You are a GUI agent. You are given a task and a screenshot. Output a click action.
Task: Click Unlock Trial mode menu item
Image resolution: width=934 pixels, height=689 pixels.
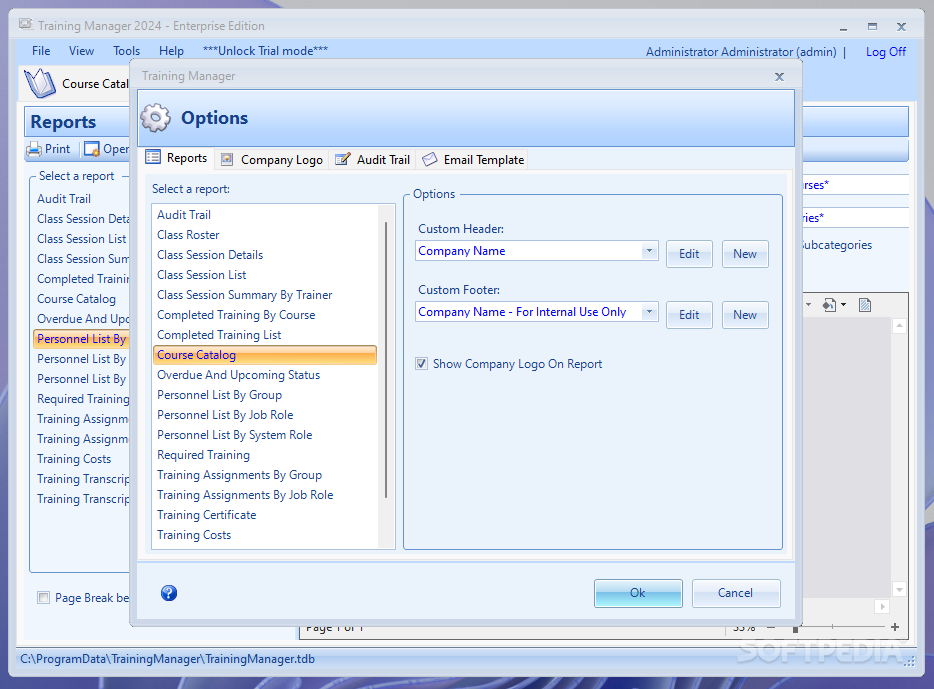[x=265, y=51]
